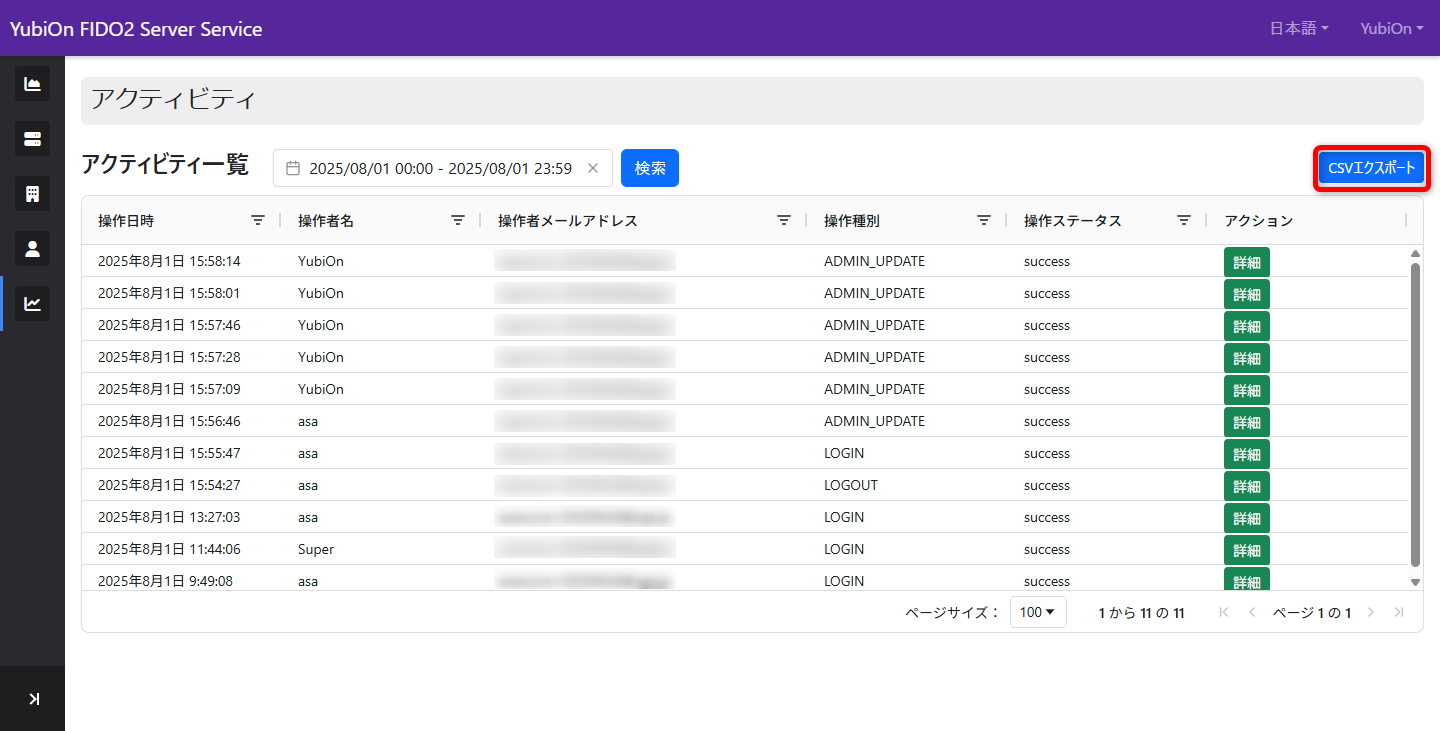
Task: Expand the sidebar with the arrow icon
Action: click(x=33, y=698)
